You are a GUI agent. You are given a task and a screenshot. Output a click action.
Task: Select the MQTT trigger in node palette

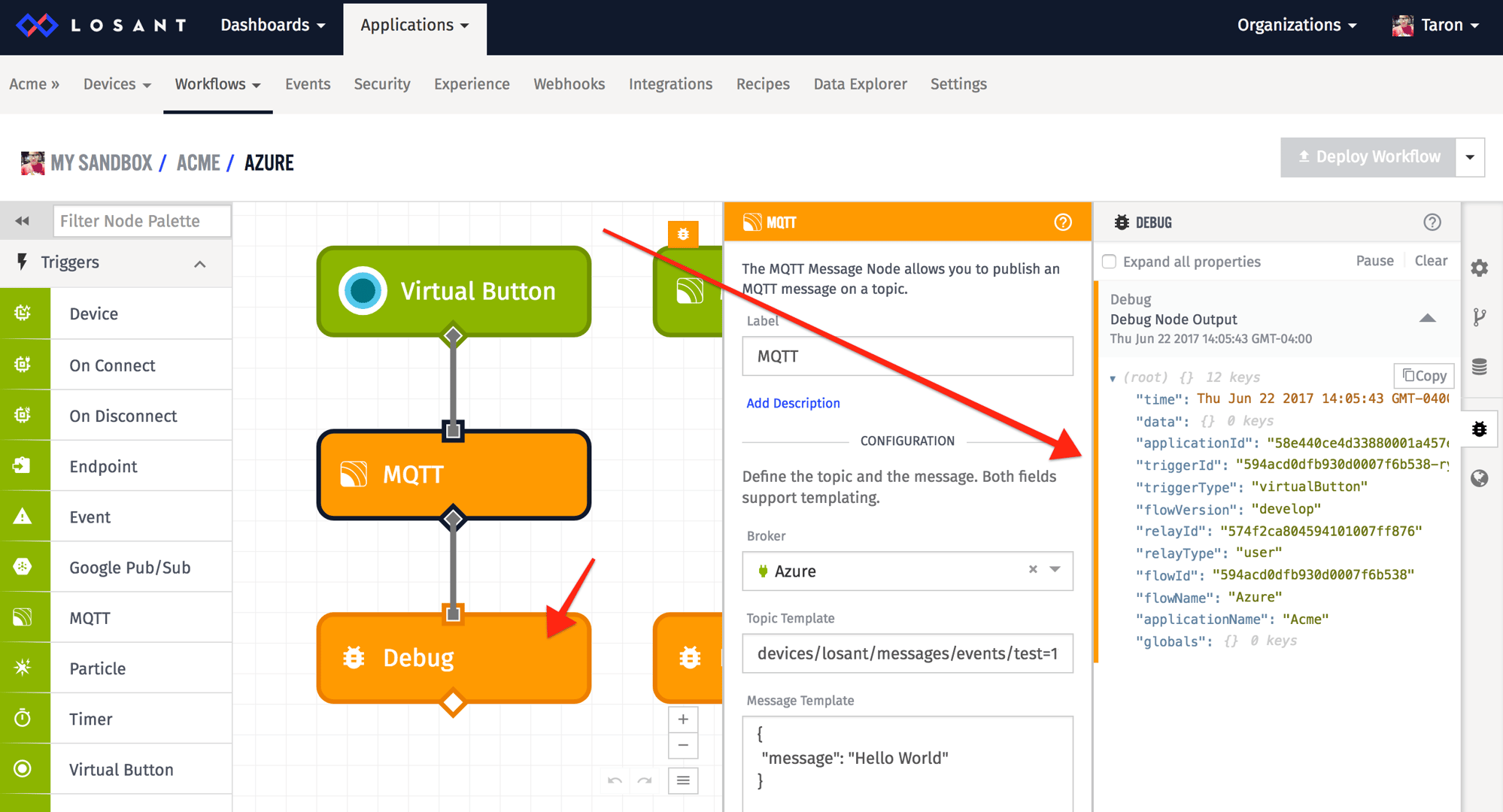[x=89, y=617]
